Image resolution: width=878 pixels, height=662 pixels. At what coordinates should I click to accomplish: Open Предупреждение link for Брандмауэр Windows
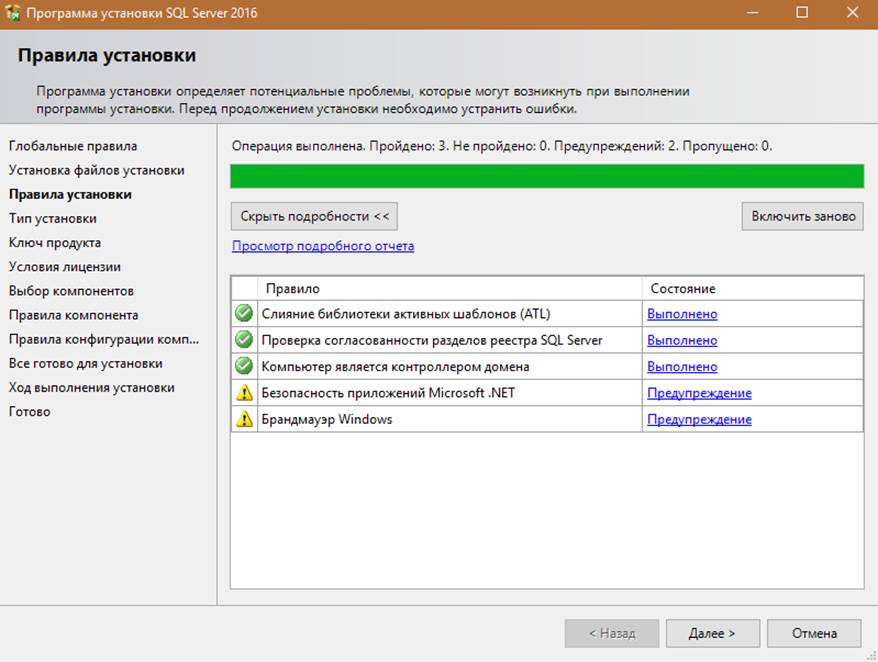point(699,419)
